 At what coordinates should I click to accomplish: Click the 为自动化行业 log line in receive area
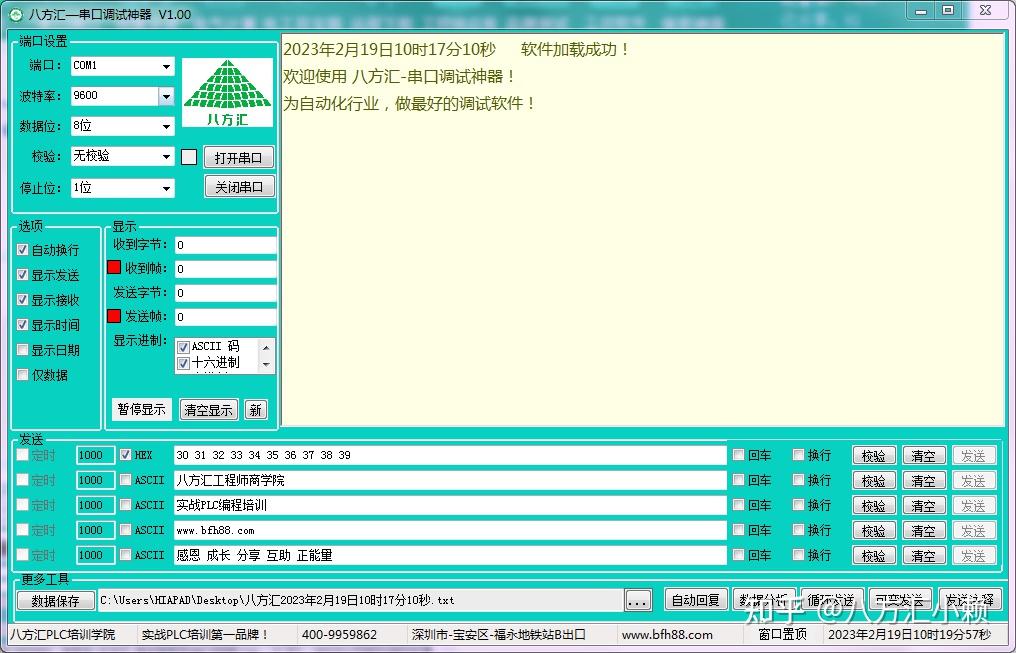point(410,104)
